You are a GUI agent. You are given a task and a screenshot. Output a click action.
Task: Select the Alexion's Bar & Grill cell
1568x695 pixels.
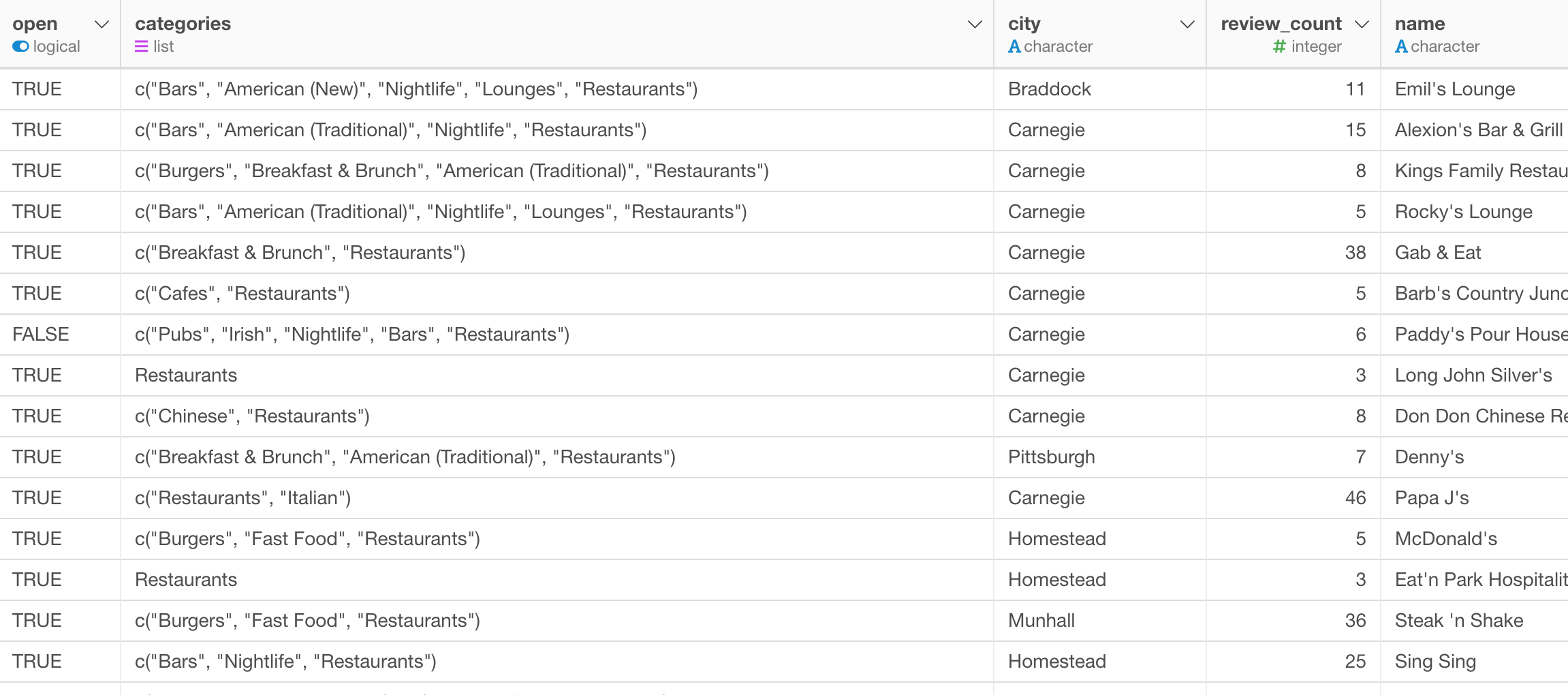pos(1475,130)
